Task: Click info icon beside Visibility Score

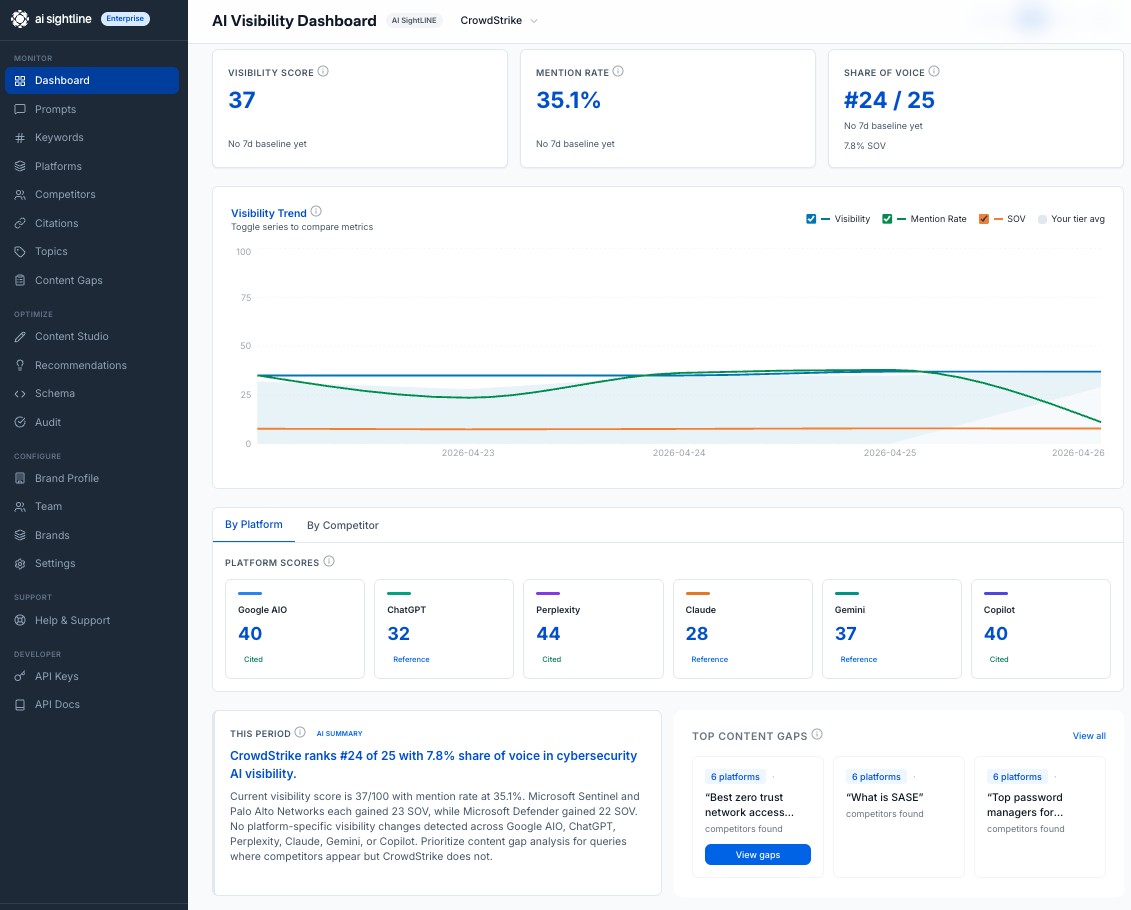Action: point(323,72)
